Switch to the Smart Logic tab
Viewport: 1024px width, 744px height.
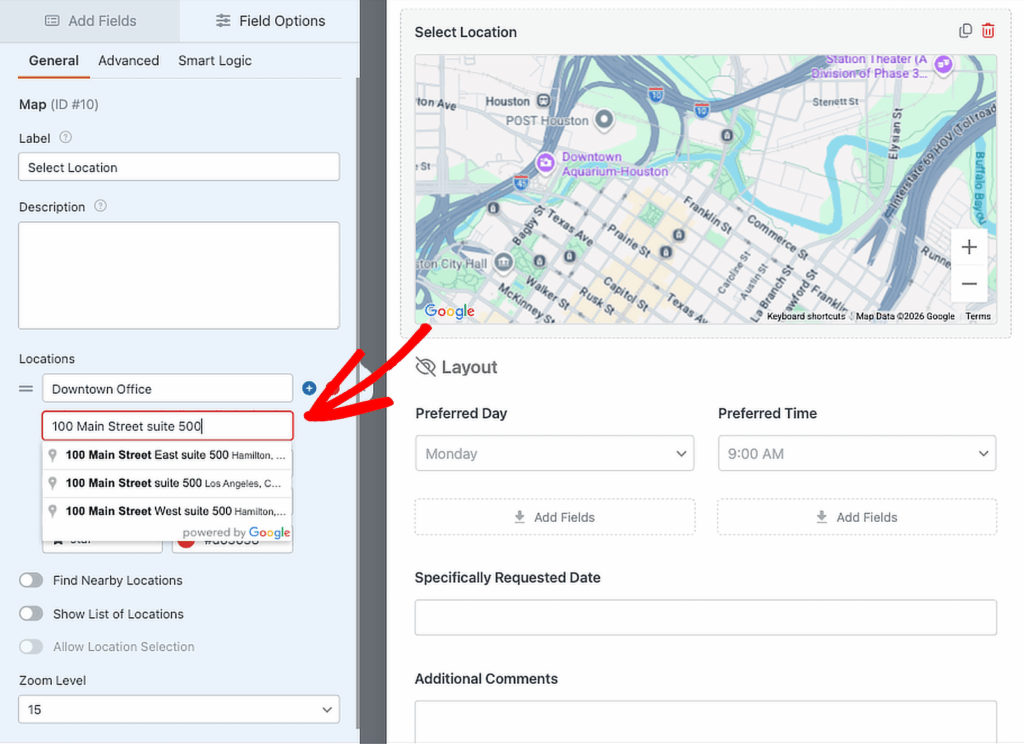point(214,60)
